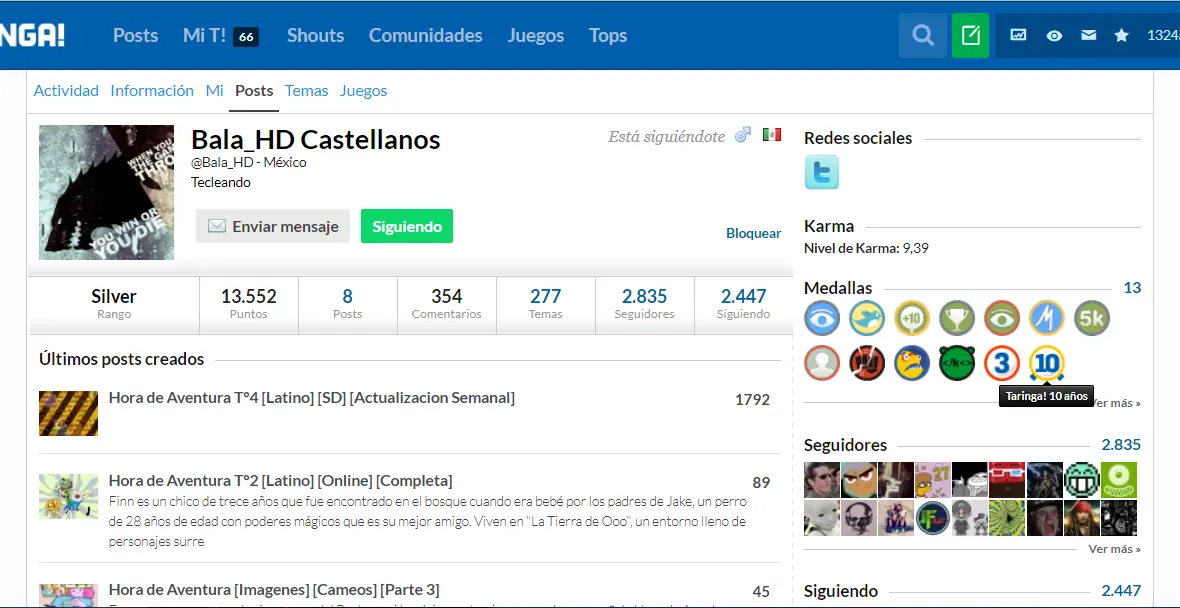Click the 354 Comentarios stat
1180x608 pixels.
click(x=447, y=304)
